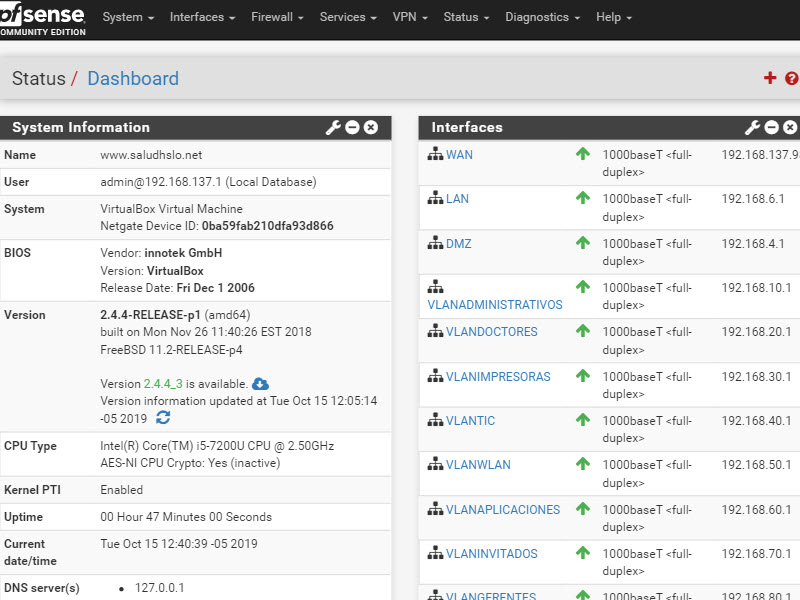Image resolution: width=800 pixels, height=600 pixels.
Task: Click the DMZ IP address 192.168.4.1
Action: [x=753, y=243]
